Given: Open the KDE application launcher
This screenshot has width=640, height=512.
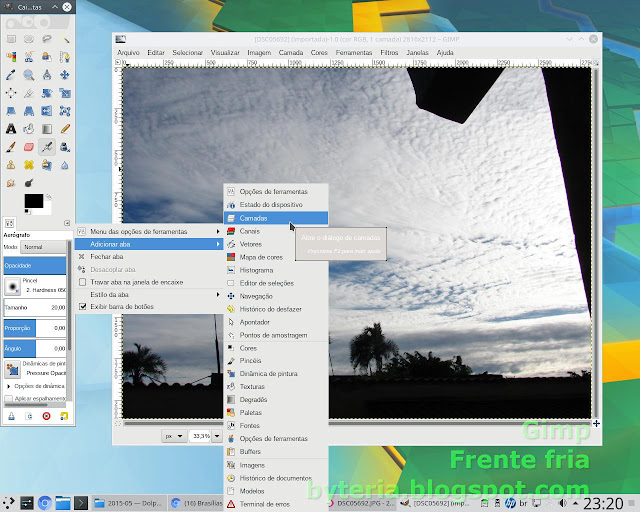Looking at the screenshot, I should click(9, 503).
